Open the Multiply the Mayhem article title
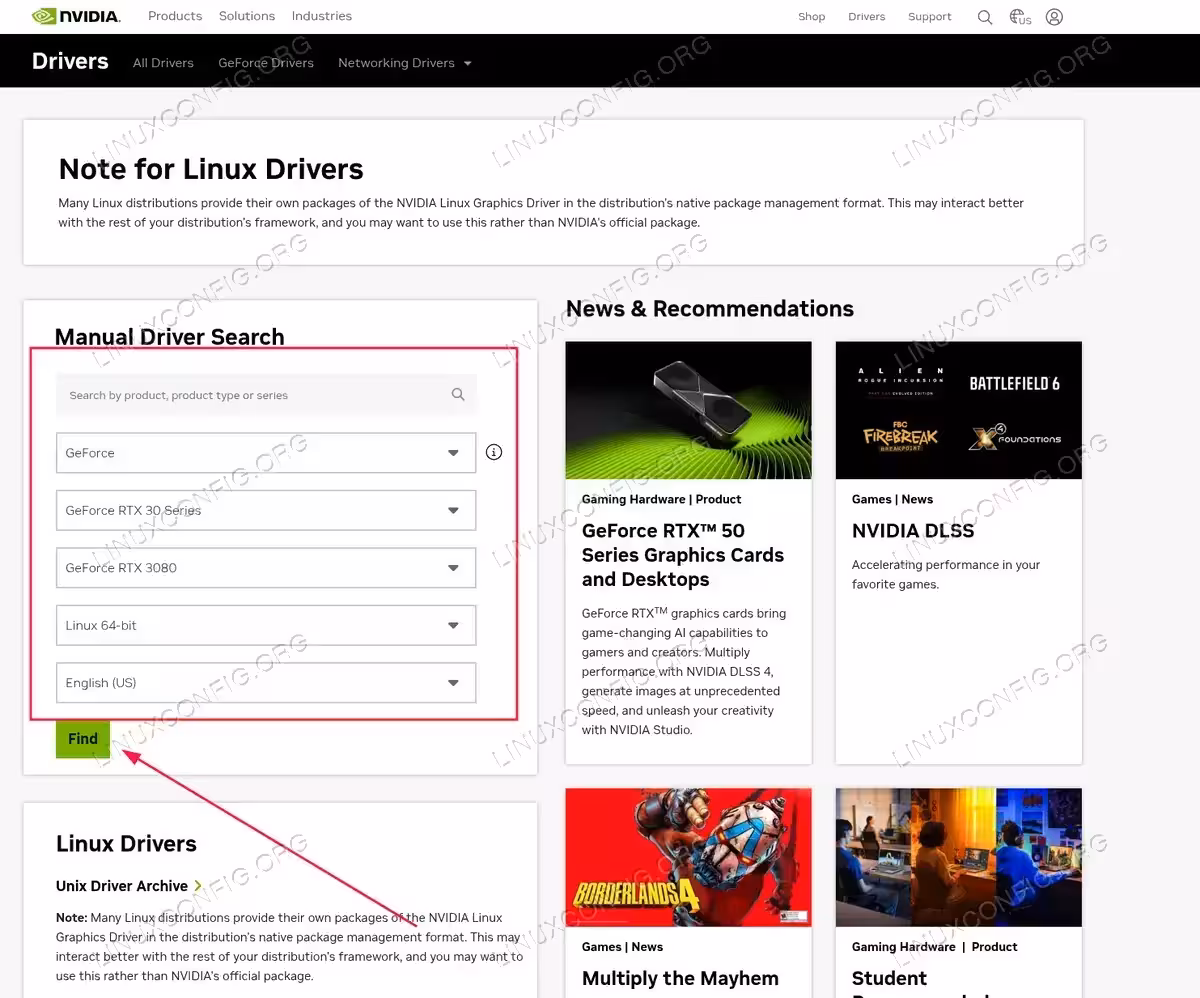Viewport: 1200px width, 998px height. pyautogui.click(x=680, y=978)
